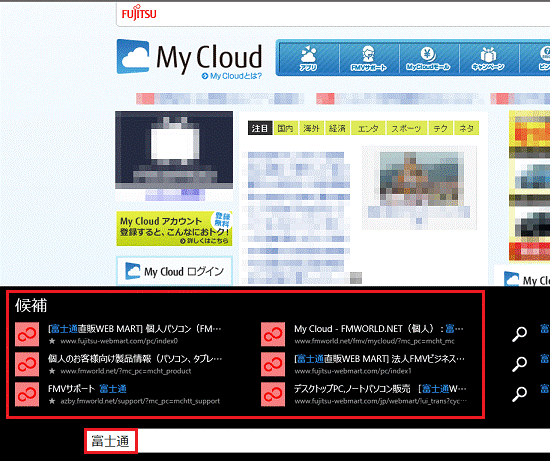
Task: Select the テク news tab
Action: click(x=440, y=128)
